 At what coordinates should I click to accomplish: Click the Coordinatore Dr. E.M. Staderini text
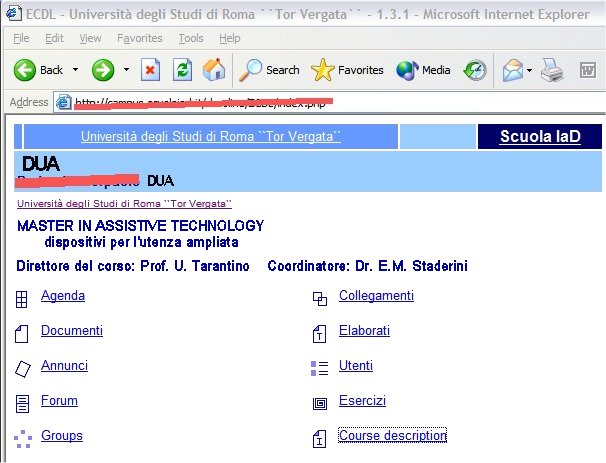point(368,266)
